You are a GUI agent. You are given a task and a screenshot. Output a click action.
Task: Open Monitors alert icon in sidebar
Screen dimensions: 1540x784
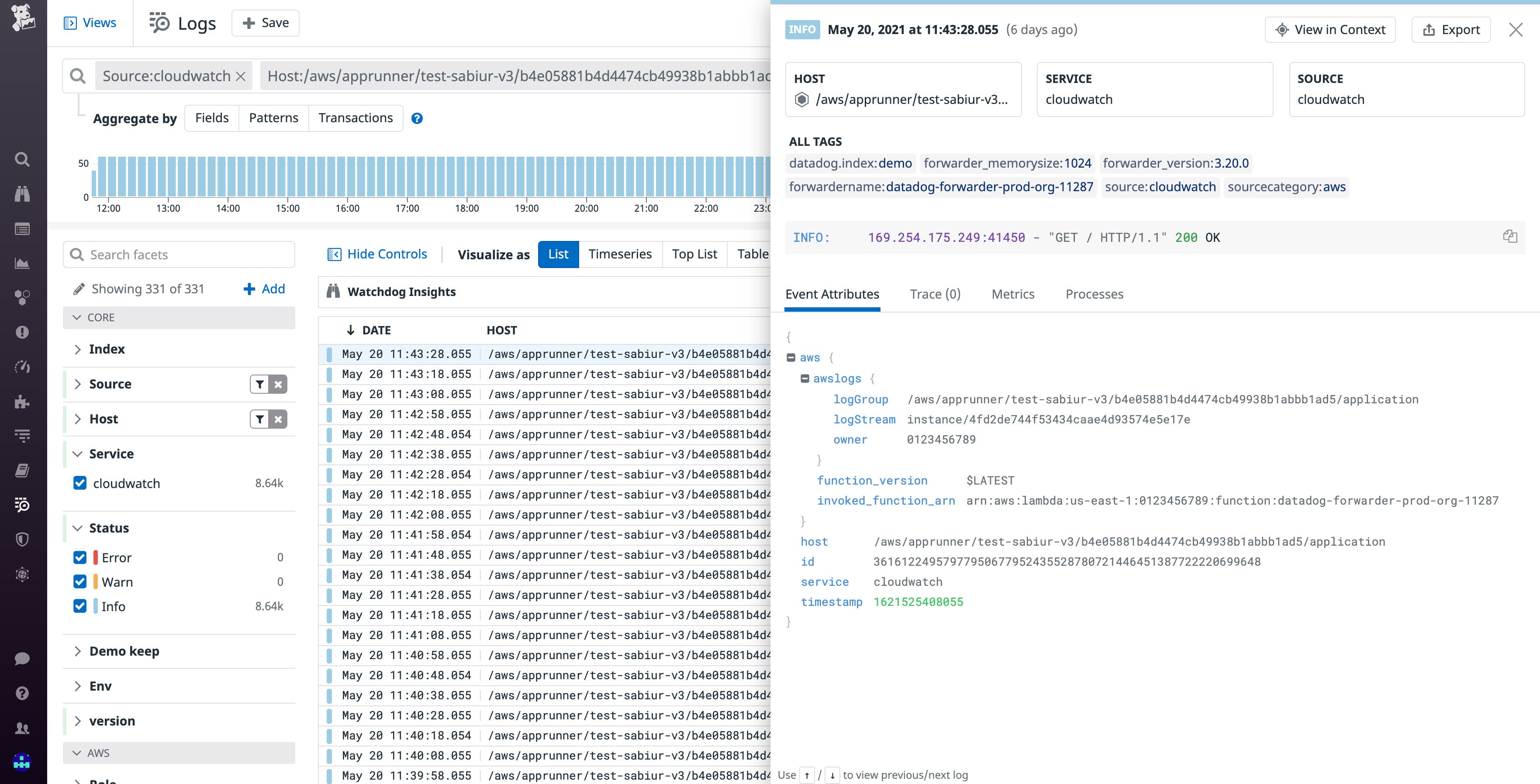click(22, 333)
